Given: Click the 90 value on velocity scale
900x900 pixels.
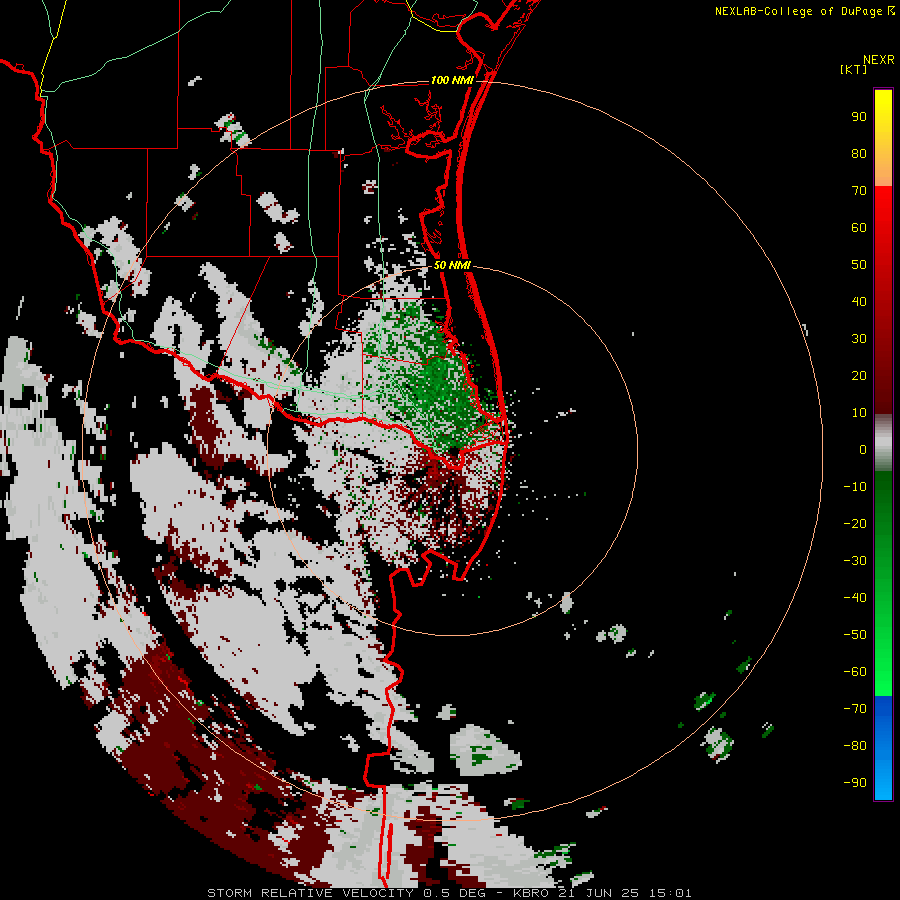Looking at the screenshot, I should (x=859, y=117).
